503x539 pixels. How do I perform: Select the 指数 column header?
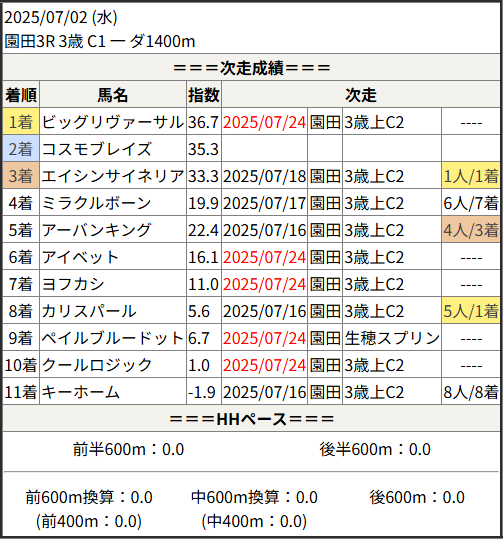(x=204, y=95)
